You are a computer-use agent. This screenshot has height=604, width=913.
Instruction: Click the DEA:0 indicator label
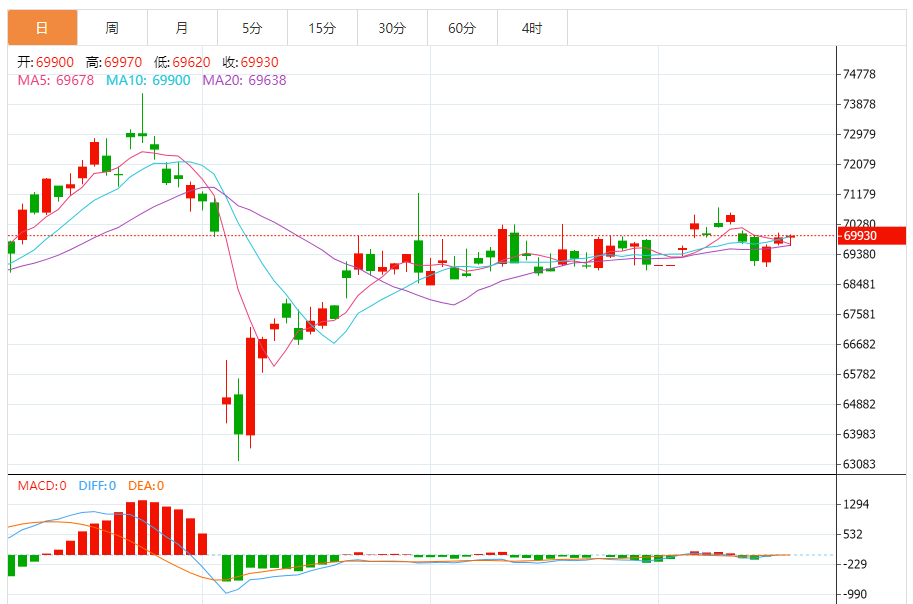pos(146,486)
